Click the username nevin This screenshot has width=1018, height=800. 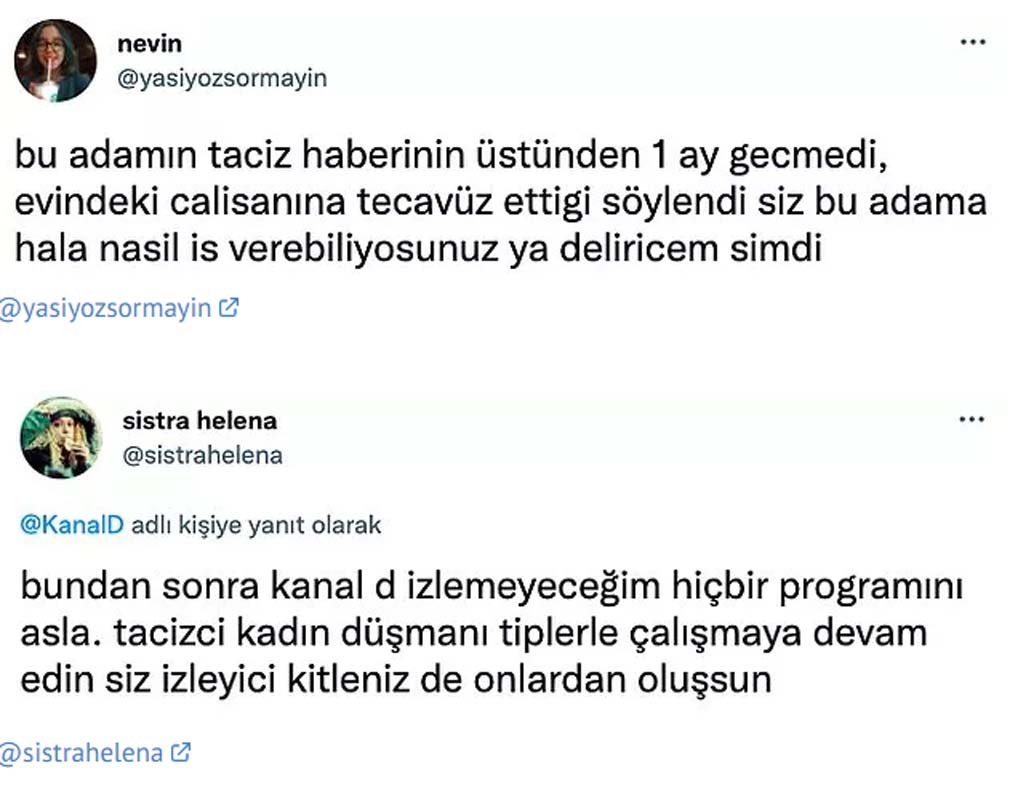pos(149,43)
